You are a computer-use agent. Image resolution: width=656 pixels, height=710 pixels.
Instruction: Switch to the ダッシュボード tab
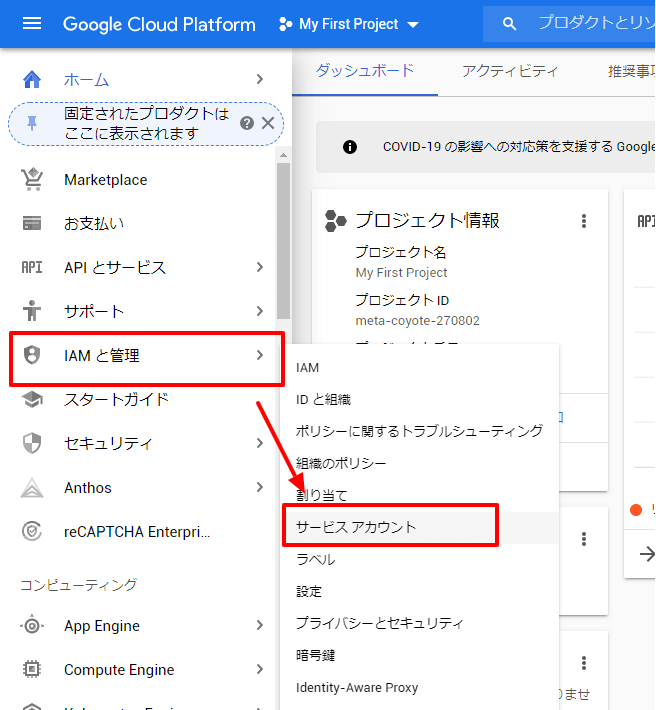click(x=365, y=71)
